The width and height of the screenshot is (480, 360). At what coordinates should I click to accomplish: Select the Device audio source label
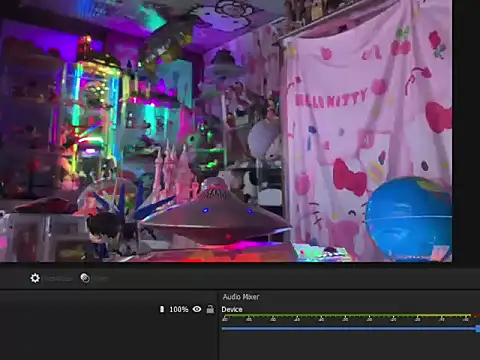click(x=232, y=309)
